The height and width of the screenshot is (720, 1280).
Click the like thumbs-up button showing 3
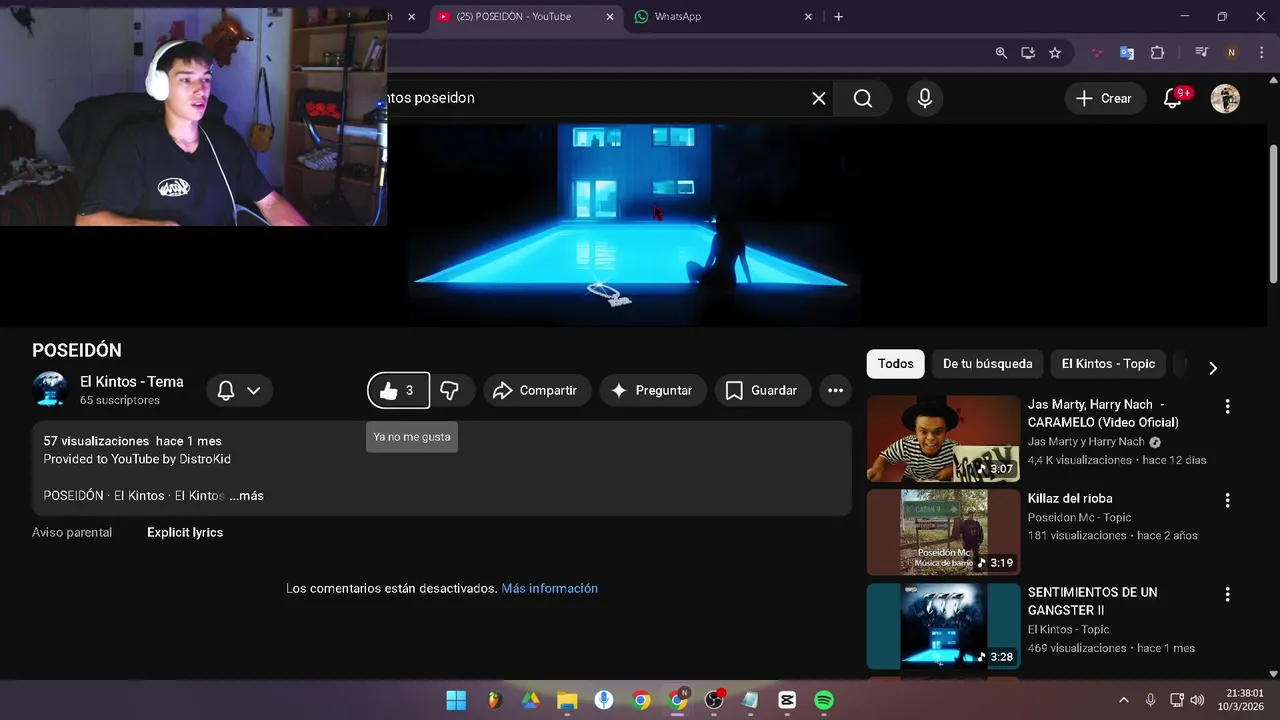click(398, 390)
